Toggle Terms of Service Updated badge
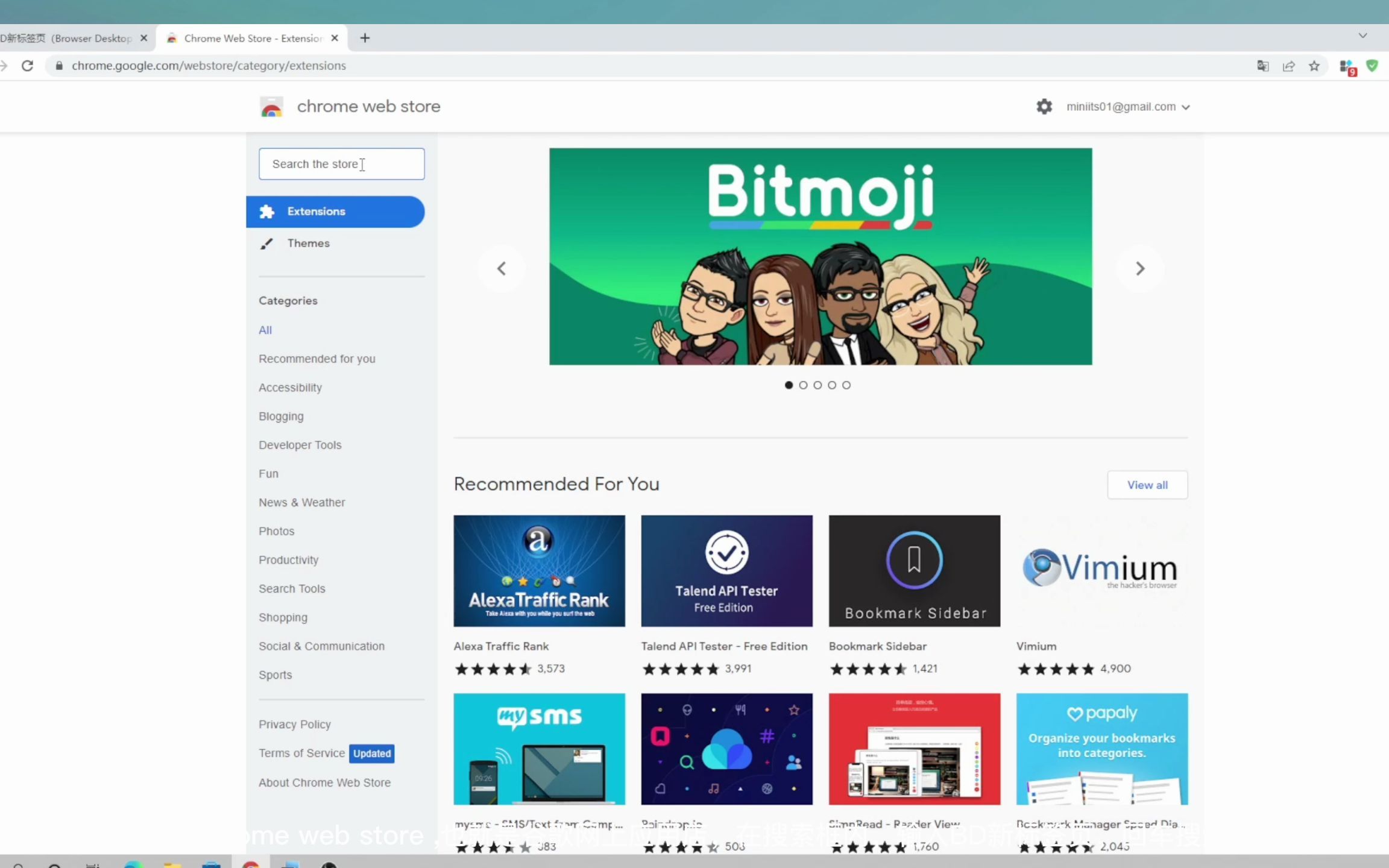 point(372,753)
